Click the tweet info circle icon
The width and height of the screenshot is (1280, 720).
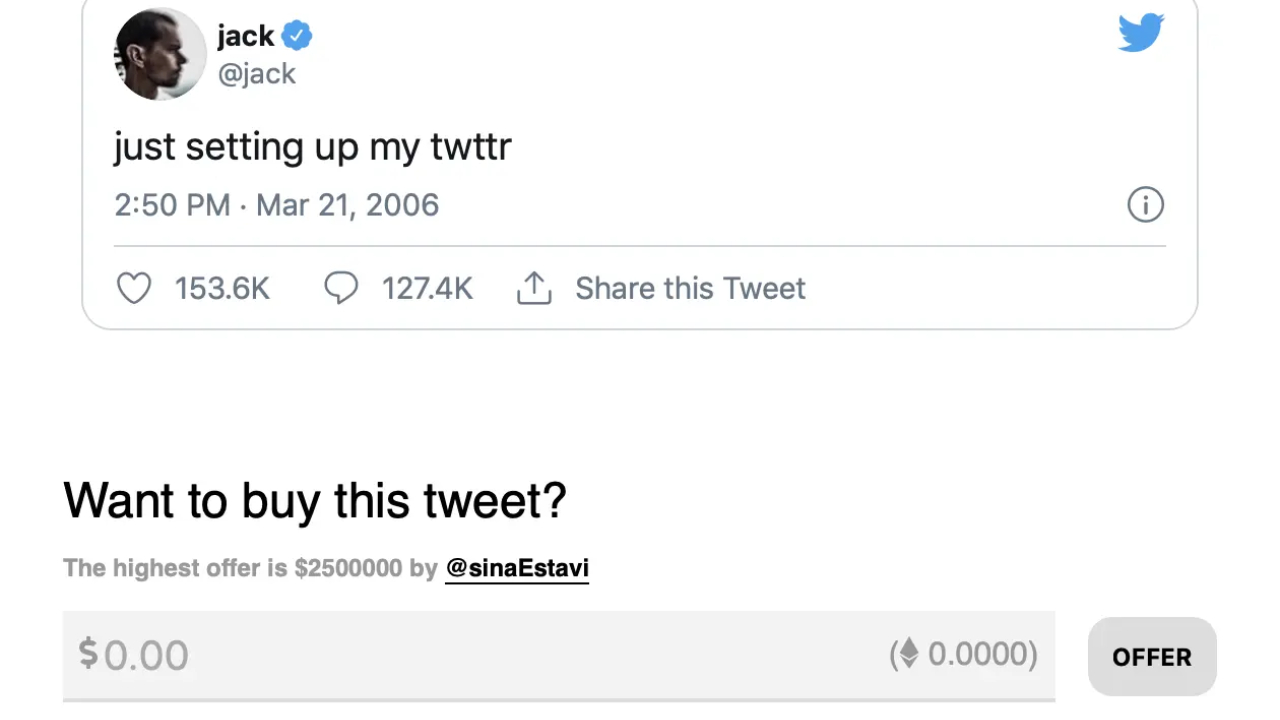click(1145, 205)
